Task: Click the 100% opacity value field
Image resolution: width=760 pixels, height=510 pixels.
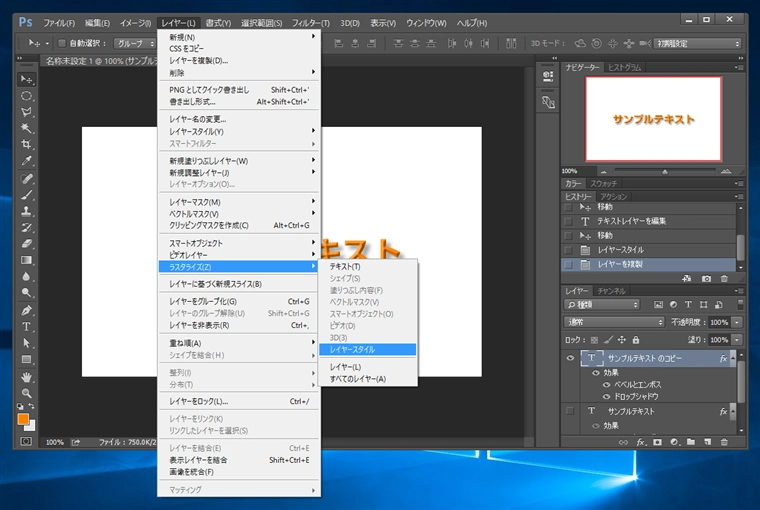Action: point(719,322)
